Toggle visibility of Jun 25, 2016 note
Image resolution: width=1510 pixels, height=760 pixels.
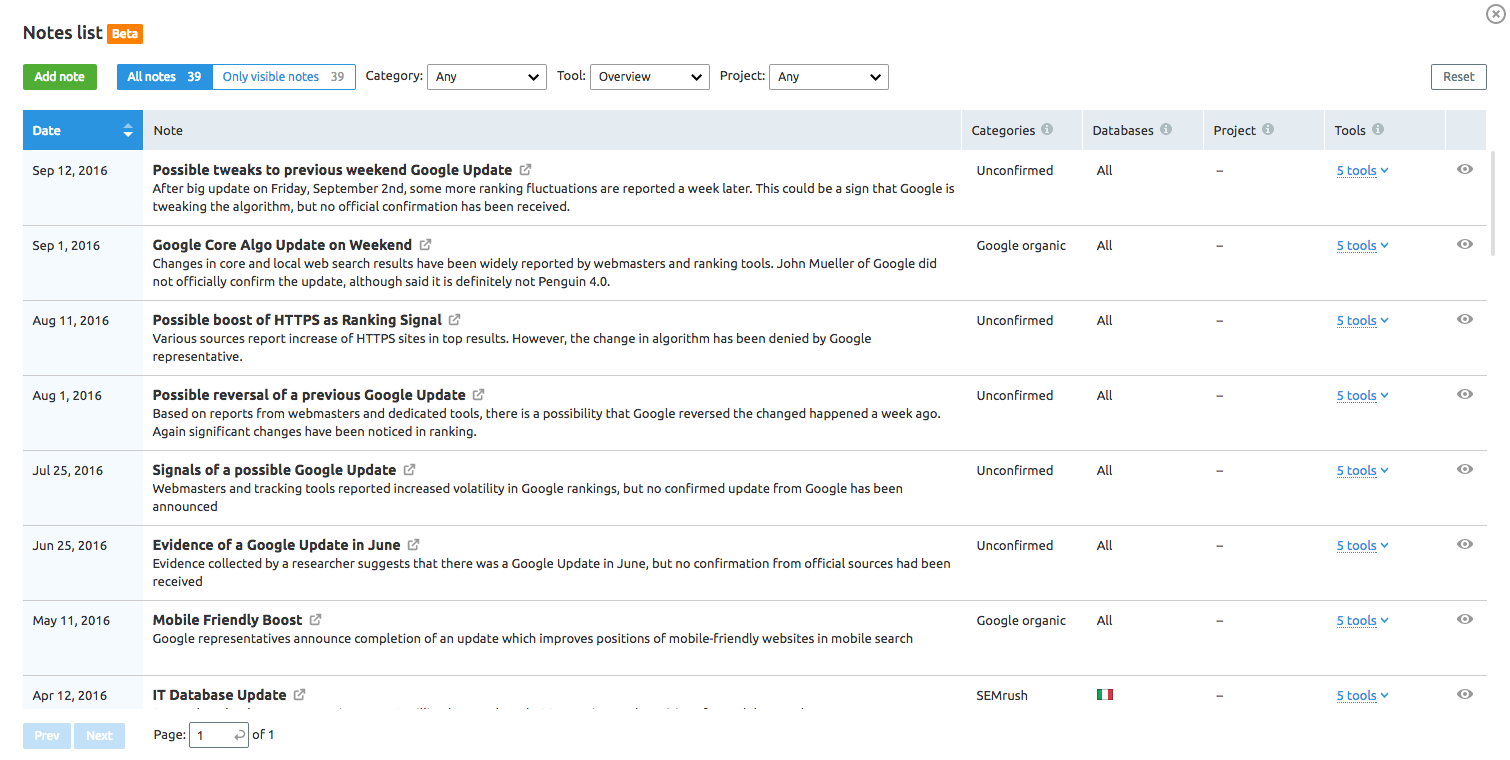1465,545
